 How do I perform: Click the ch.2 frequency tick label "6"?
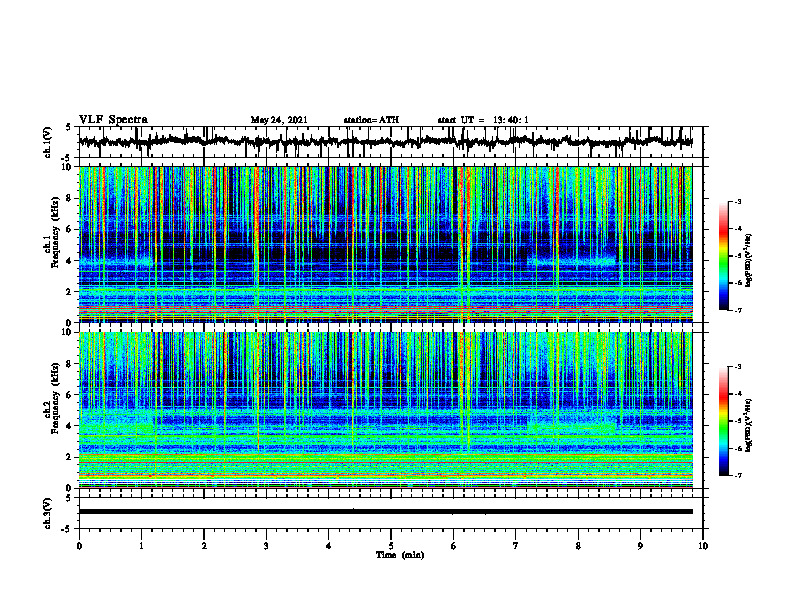tap(70, 395)
